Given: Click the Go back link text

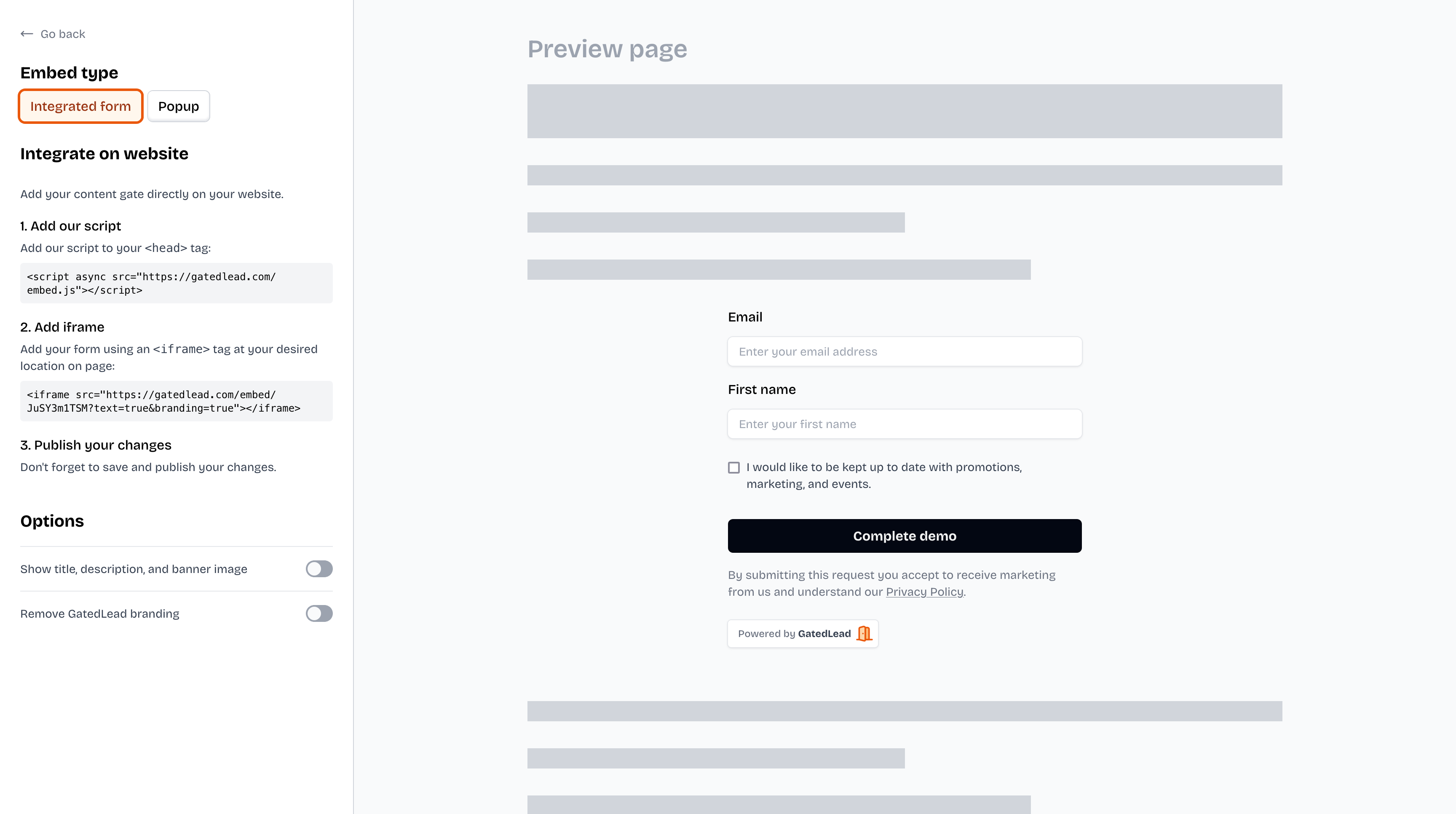Looking at the screenshot, I should pos(63,34).
